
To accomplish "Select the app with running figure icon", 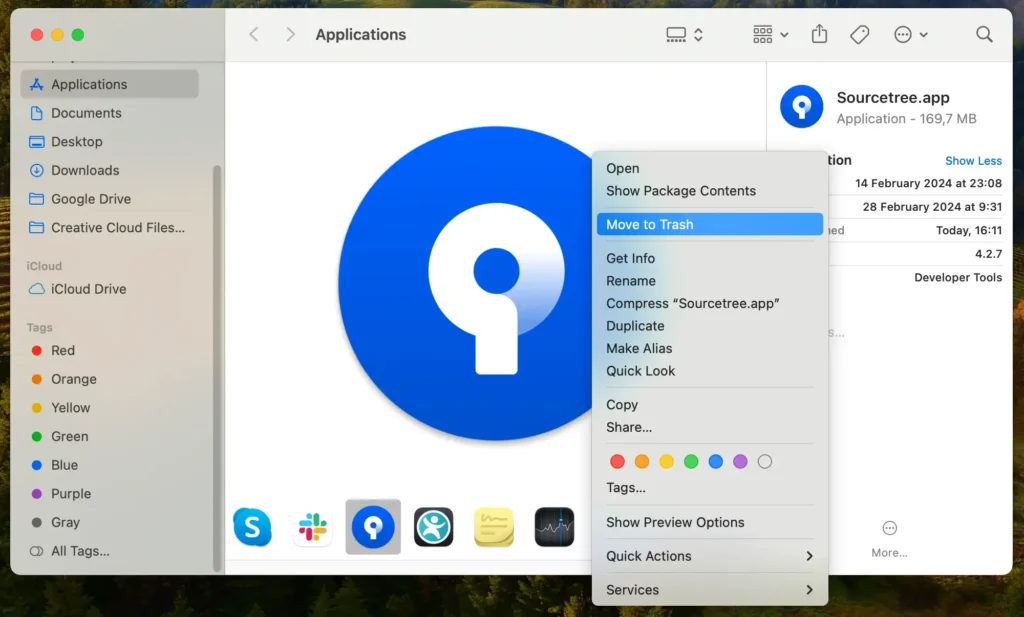I will pos(434,526).
